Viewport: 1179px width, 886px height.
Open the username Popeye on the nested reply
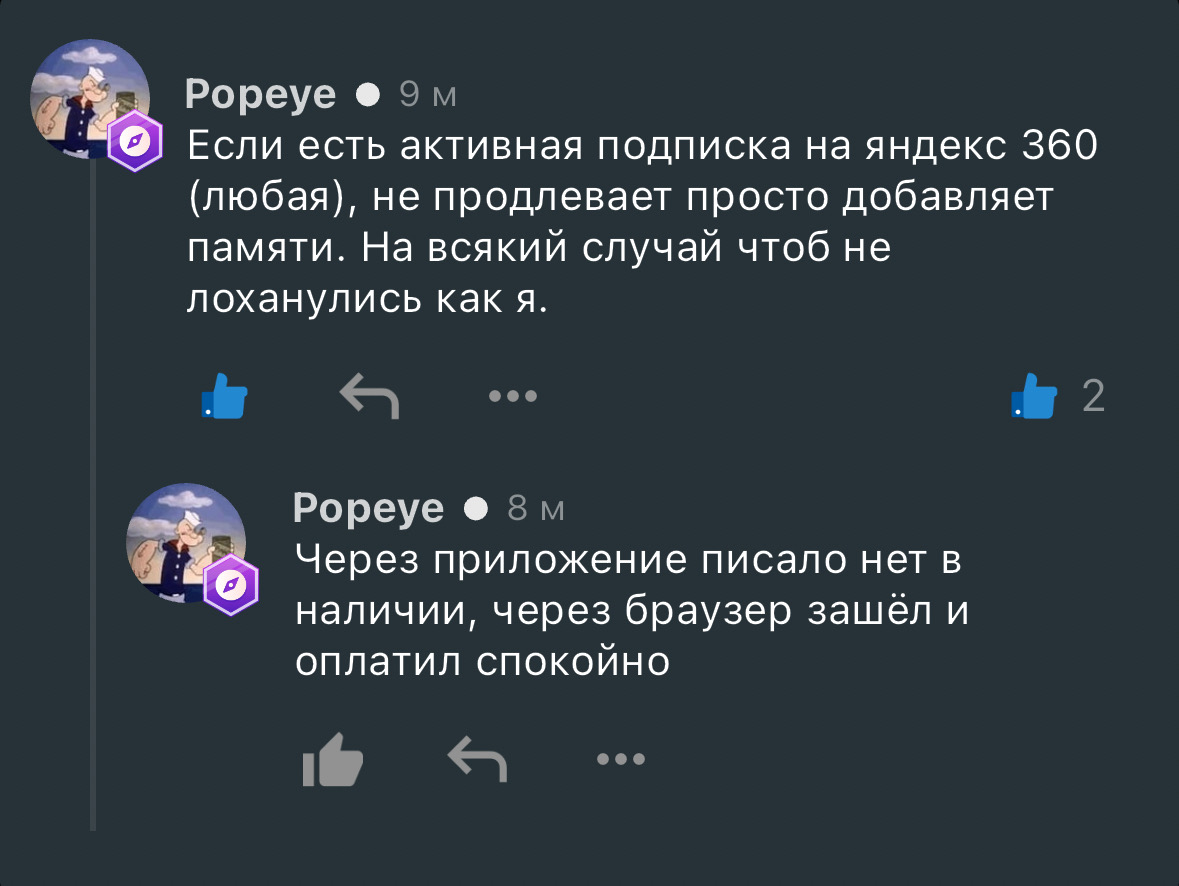(x=368, y=509)
